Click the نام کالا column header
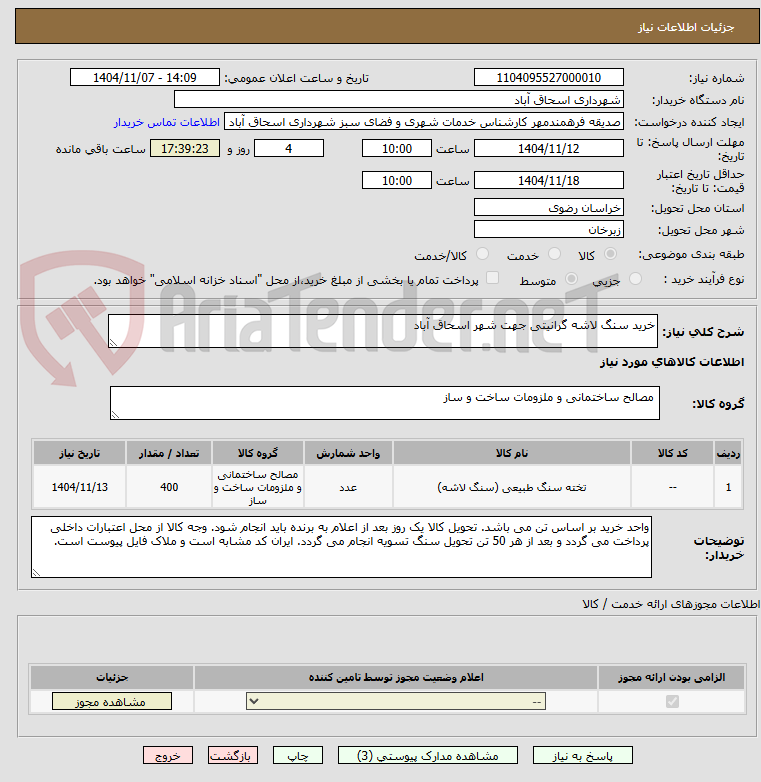This screenshot has width=761, height=782. click(512, 453)
